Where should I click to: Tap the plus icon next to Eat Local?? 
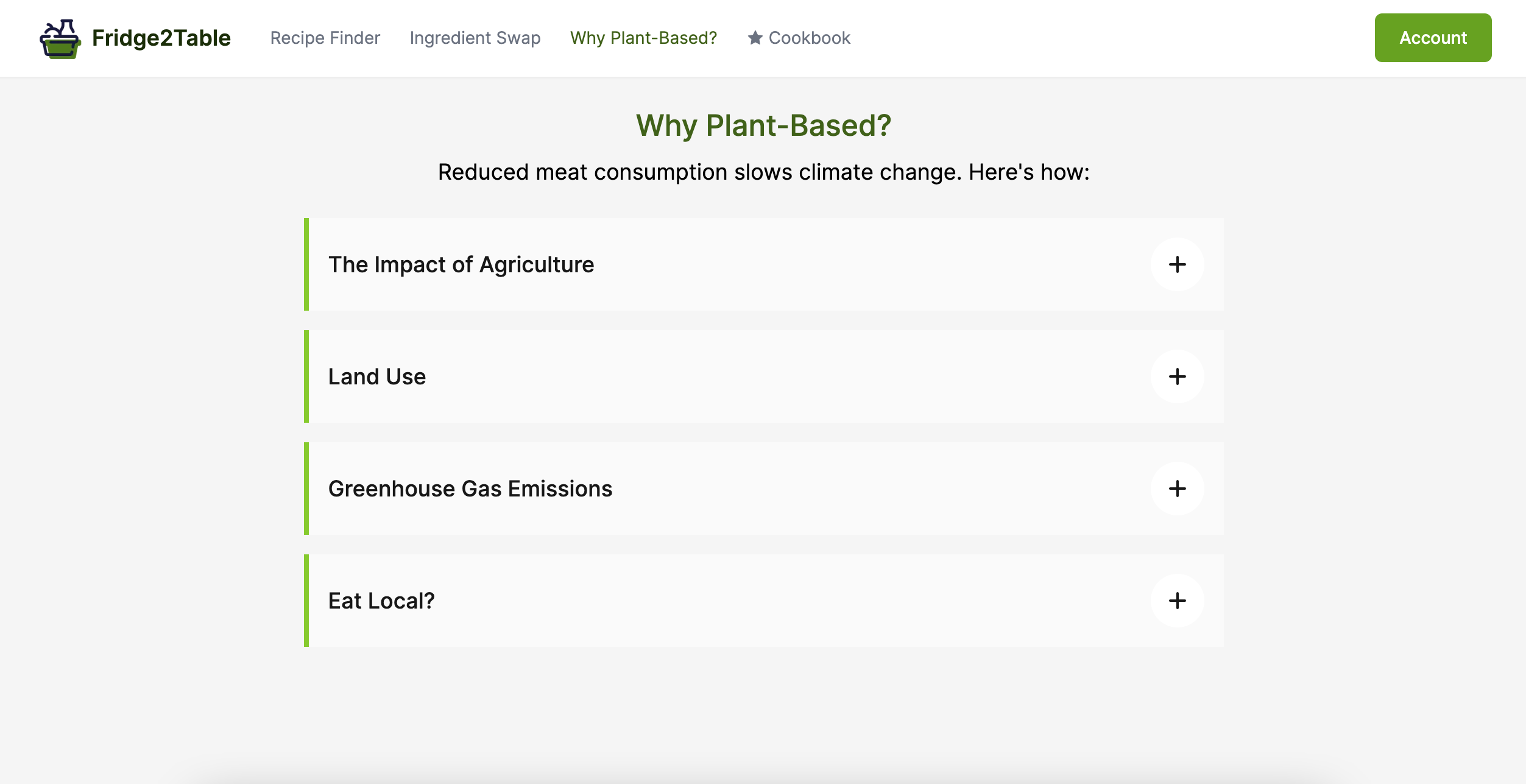click(1177, 601)
